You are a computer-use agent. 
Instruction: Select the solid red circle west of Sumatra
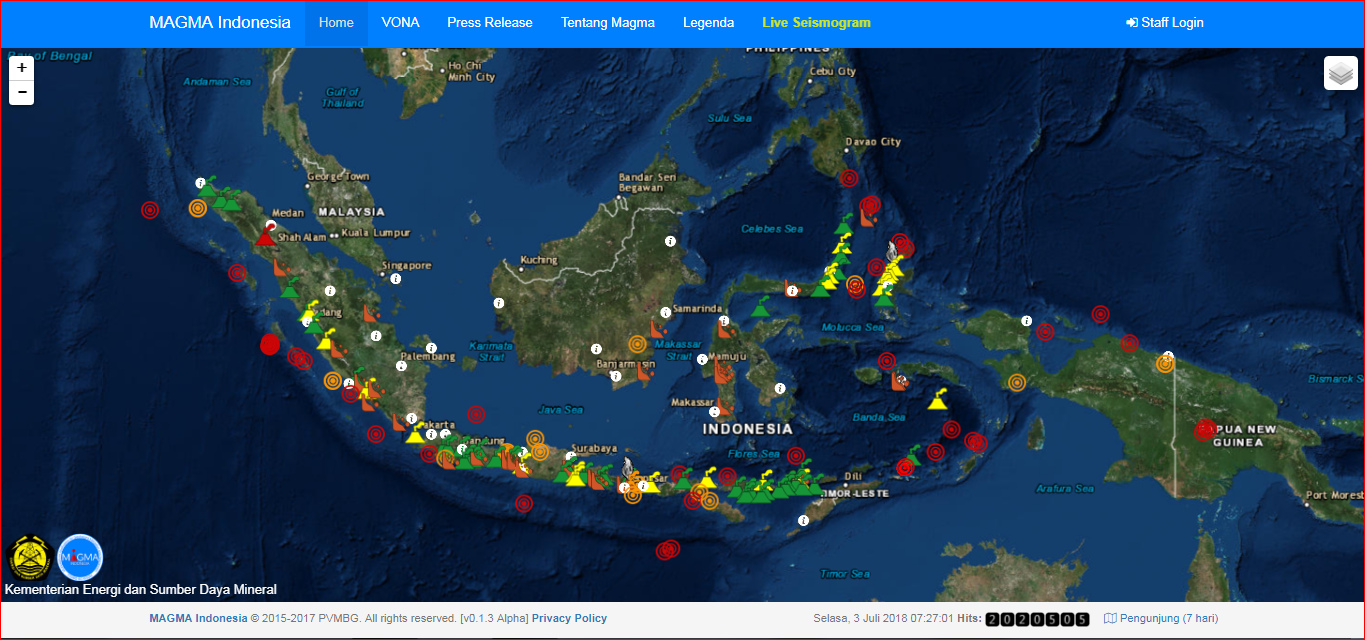[x=269, y=345]
